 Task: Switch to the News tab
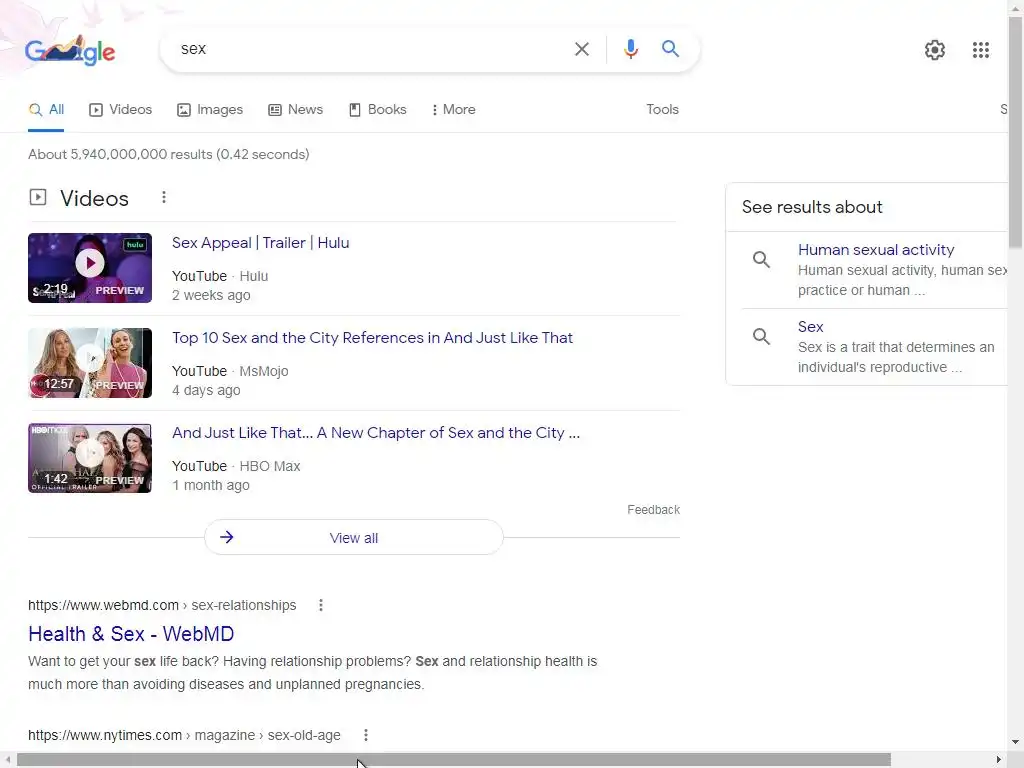(x=295, y=110)
